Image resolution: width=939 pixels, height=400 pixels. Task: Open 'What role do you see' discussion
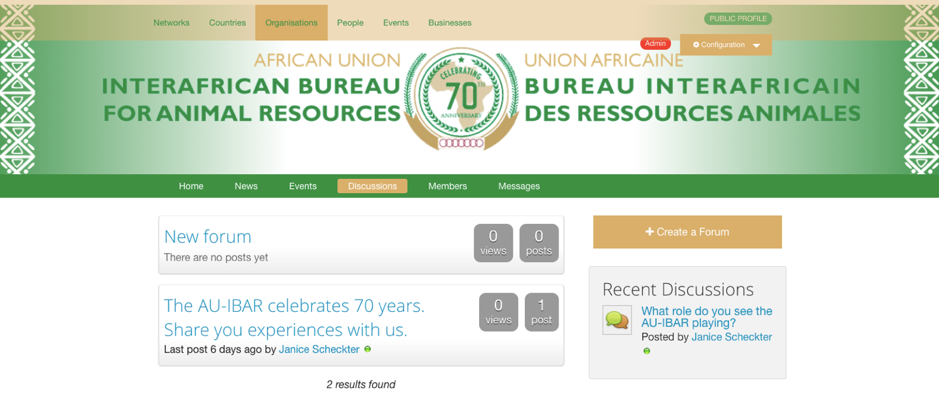click(707, 317)
